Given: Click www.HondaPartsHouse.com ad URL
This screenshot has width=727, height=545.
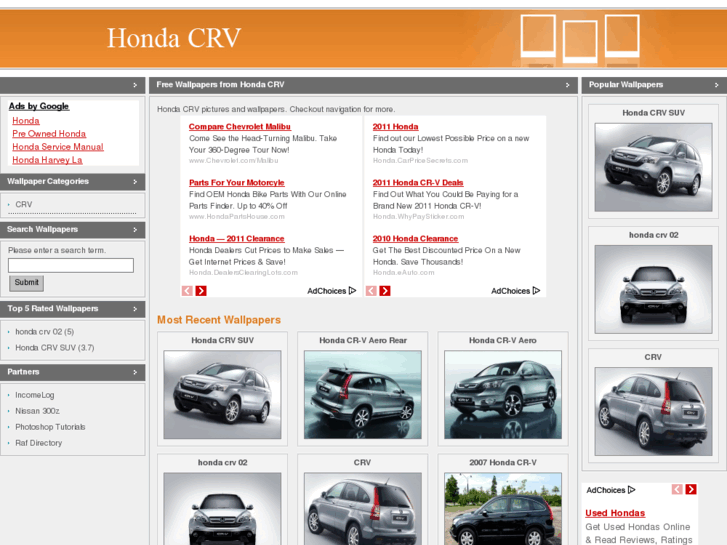Looking at the screenshot, I should click(x=236, y=217).
